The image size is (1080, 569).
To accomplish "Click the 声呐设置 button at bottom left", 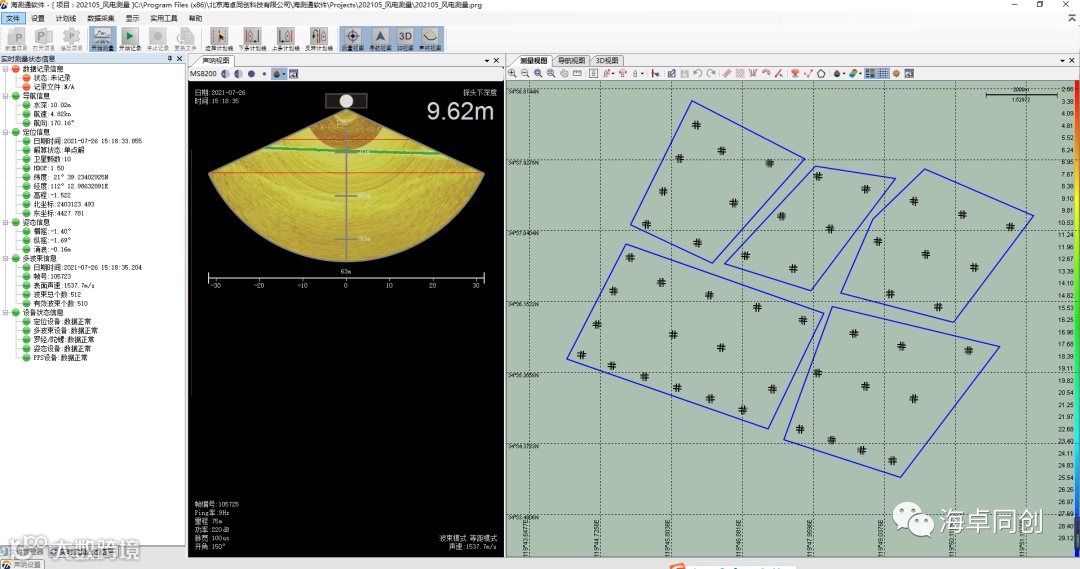I will click(x=24, y=564).
